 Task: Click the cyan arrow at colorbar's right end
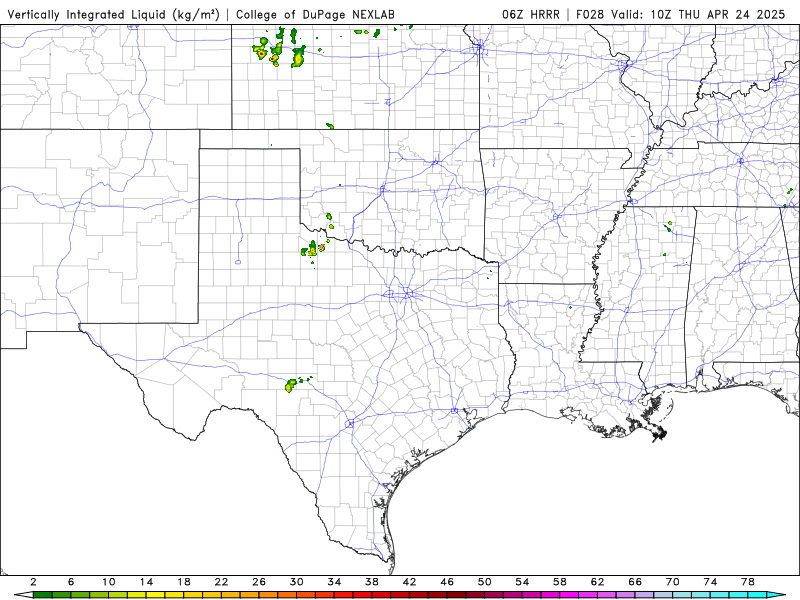(x=776, y=595)
